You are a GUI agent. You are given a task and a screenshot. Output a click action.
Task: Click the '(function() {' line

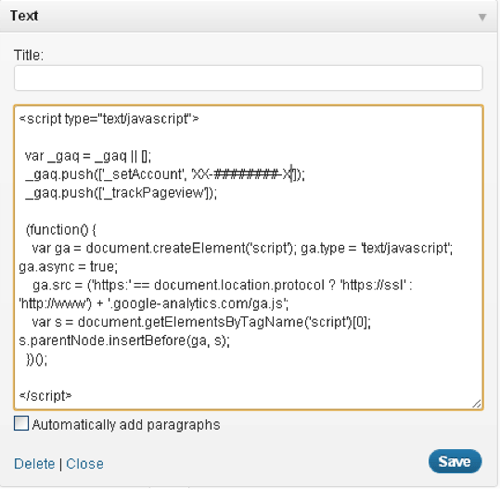pos(61,230)
